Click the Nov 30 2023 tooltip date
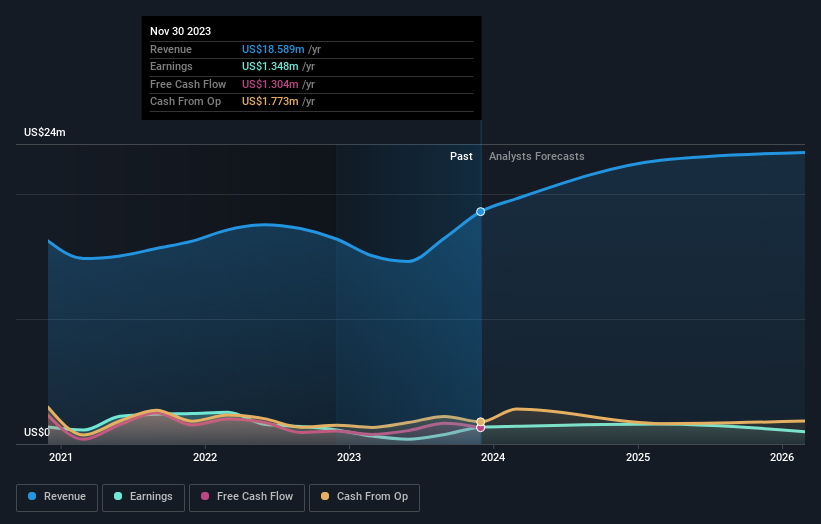Image resolution: width=821 pixels, height=524 pixels. [180, 31]
